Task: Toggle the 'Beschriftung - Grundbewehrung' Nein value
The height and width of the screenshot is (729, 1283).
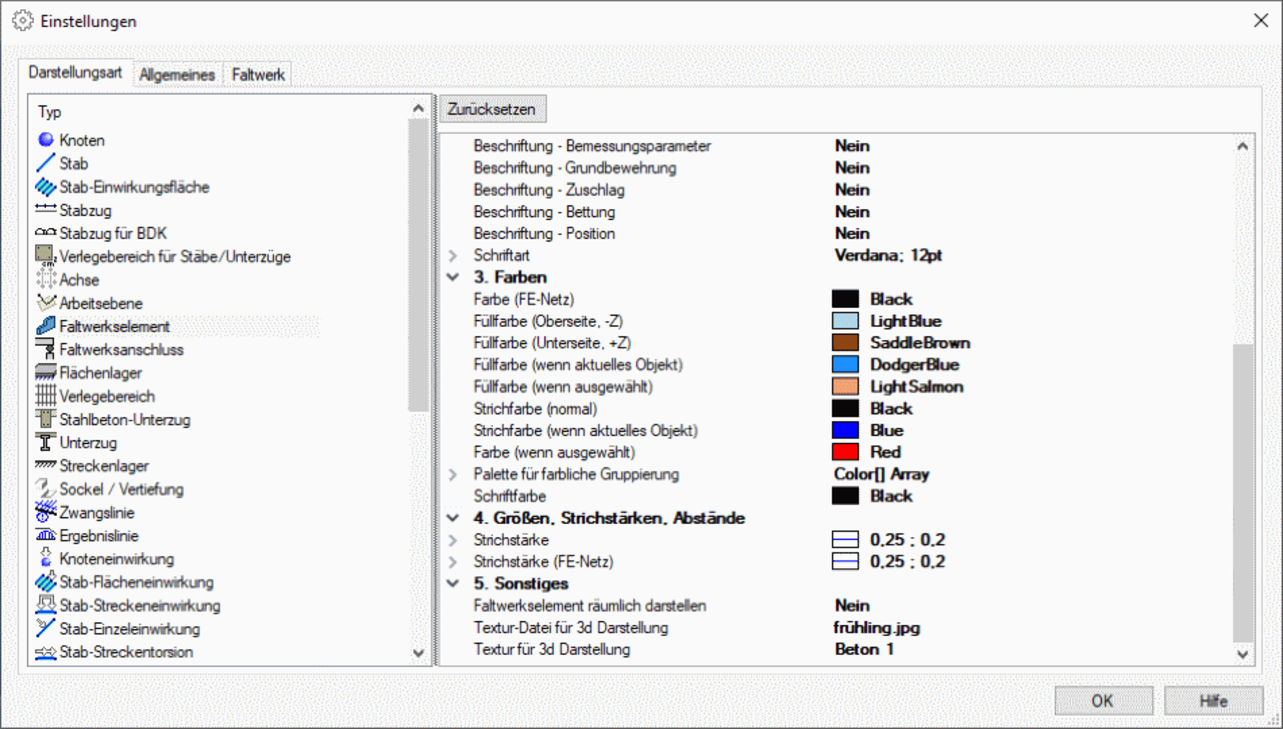Action: pyautogui.click(x=852, y=168)
